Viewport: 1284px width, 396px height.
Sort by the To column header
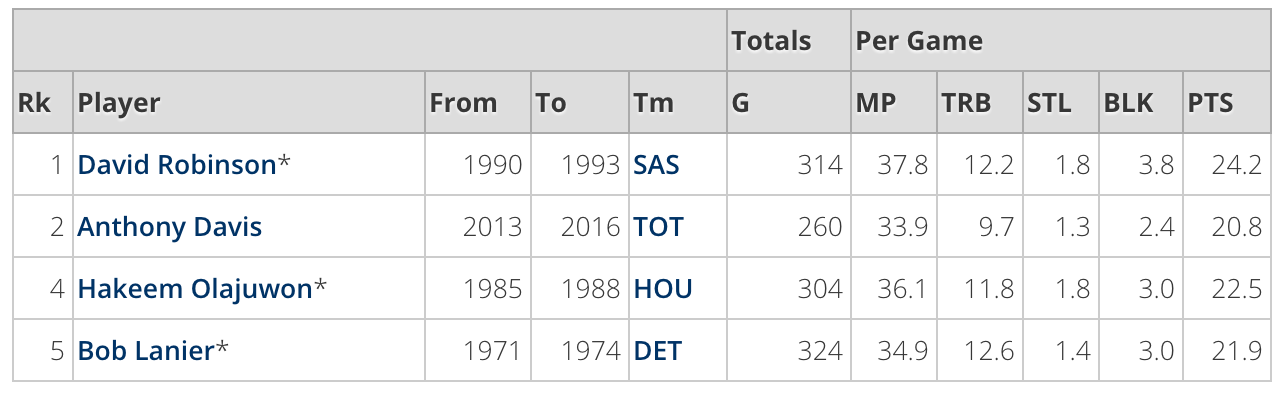(x=579, y=103)
